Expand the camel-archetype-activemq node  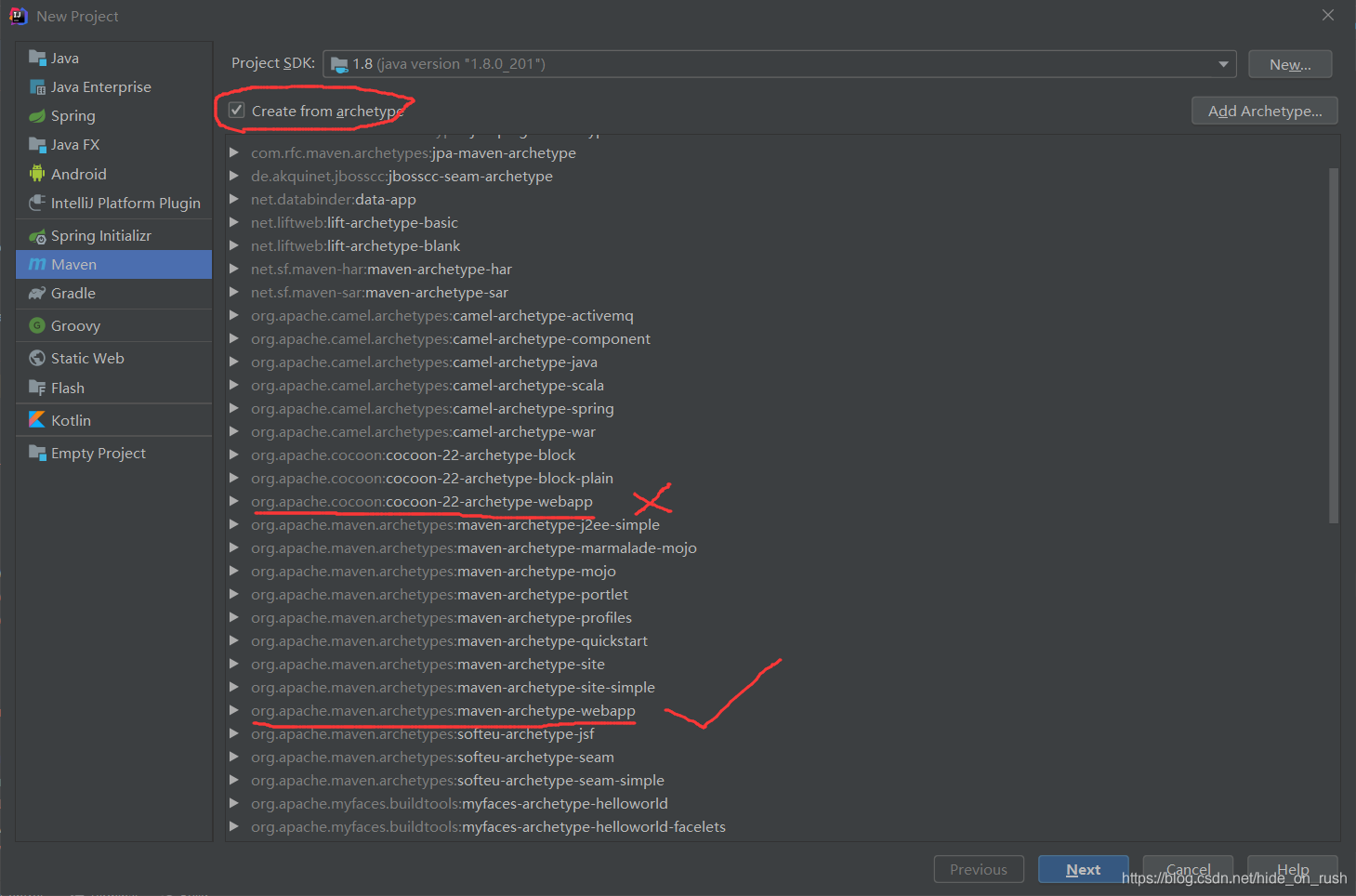pos(234,315)
